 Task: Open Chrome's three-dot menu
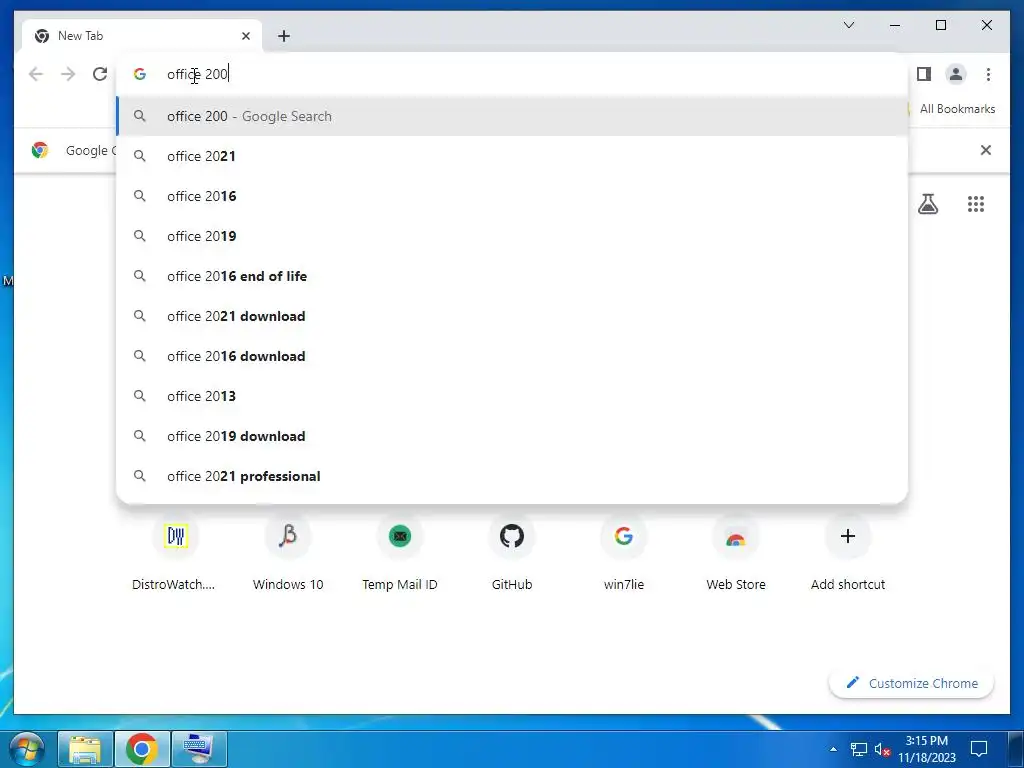click(988, 74)
